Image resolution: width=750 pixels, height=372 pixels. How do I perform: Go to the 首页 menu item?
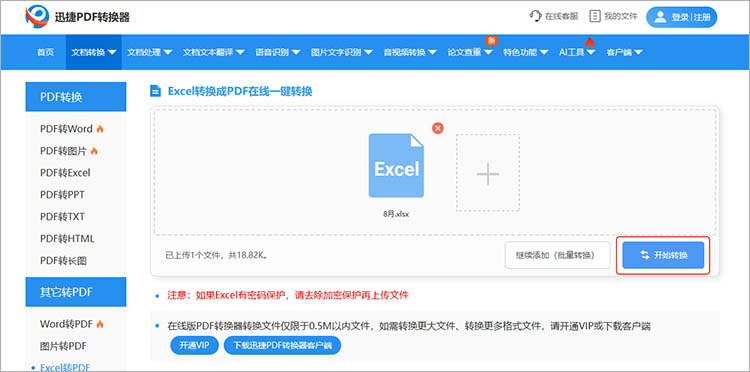[46, 52]
